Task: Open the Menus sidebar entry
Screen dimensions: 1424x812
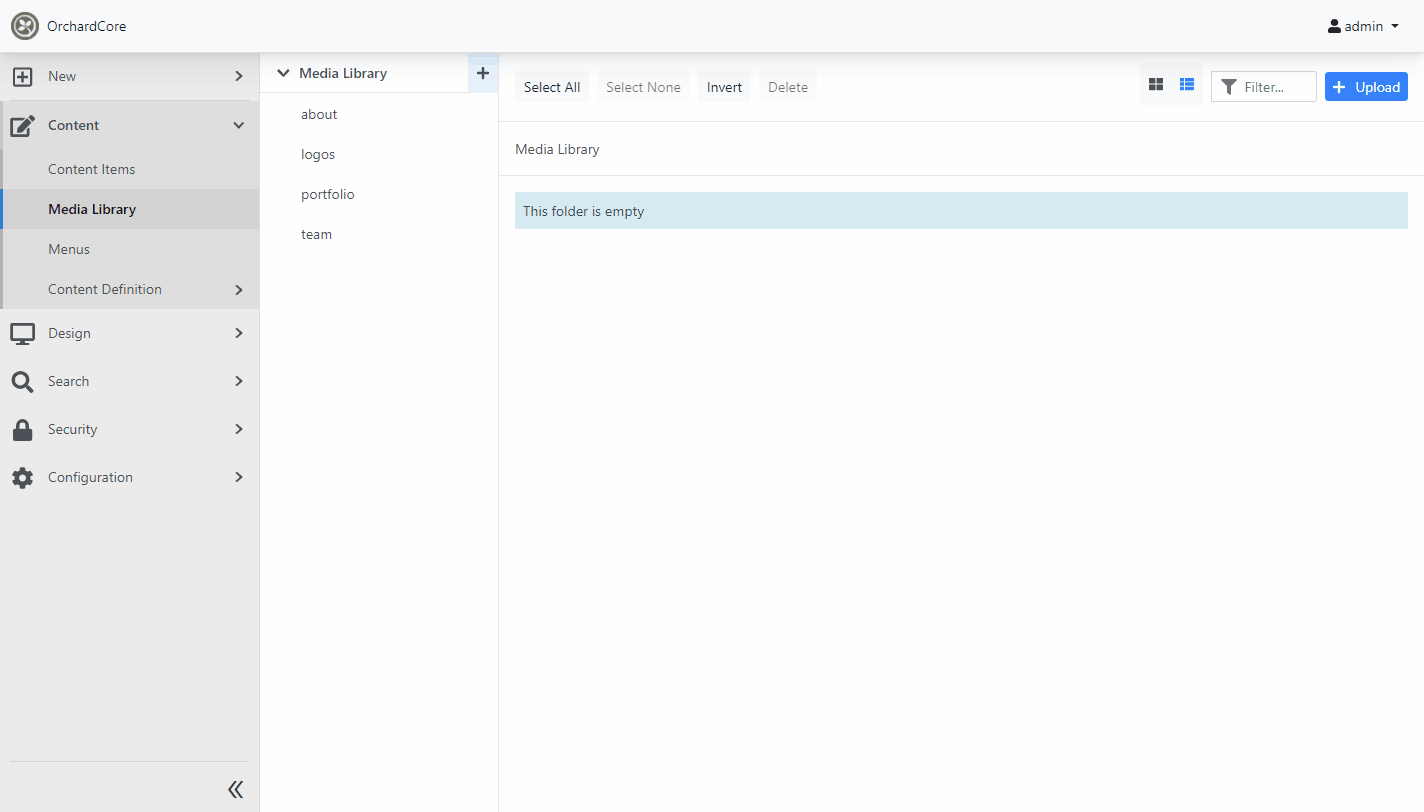Action: [x=69, y=249]
